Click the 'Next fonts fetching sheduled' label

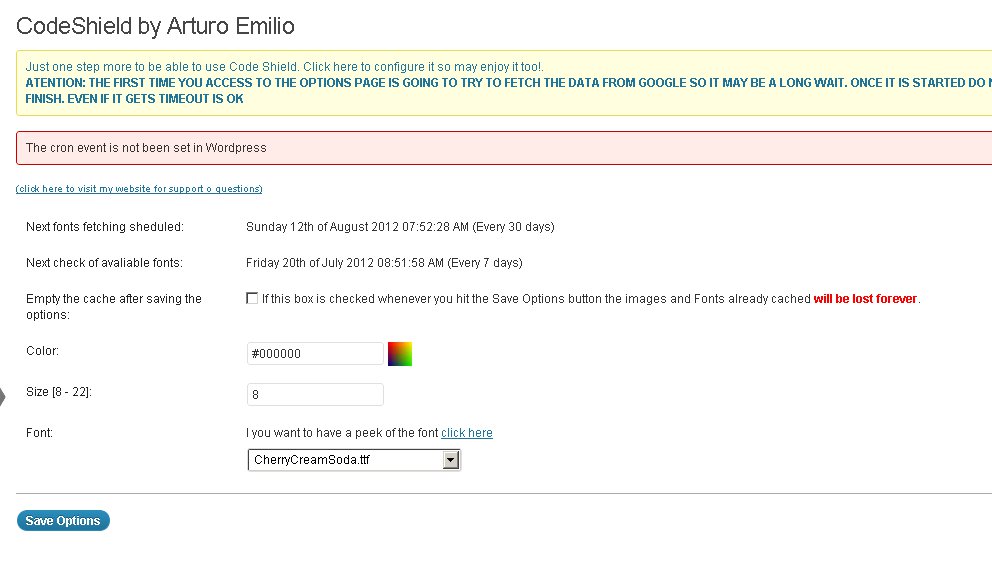[x=105, y=227]
